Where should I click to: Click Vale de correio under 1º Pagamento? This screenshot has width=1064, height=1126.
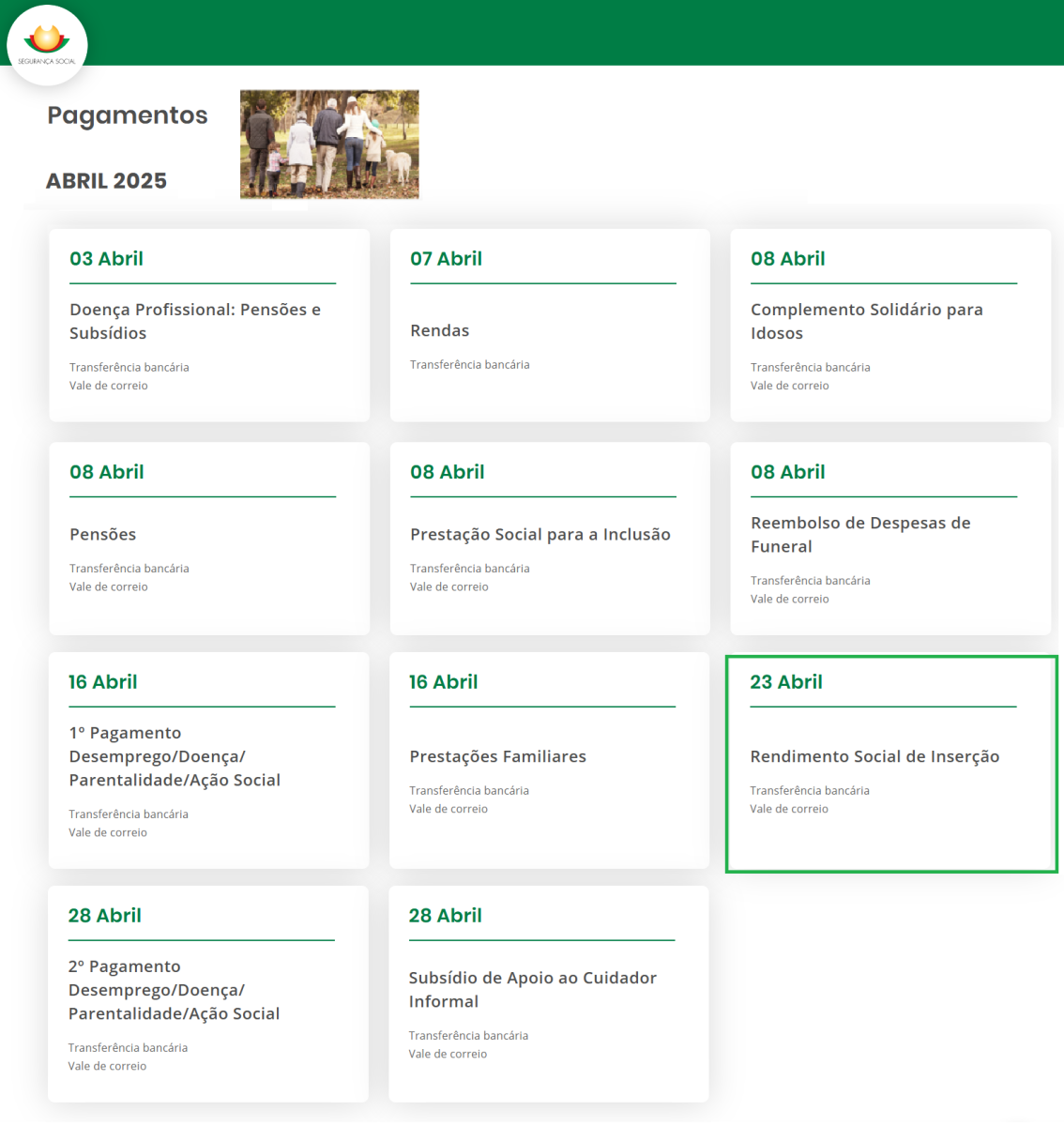107,833
